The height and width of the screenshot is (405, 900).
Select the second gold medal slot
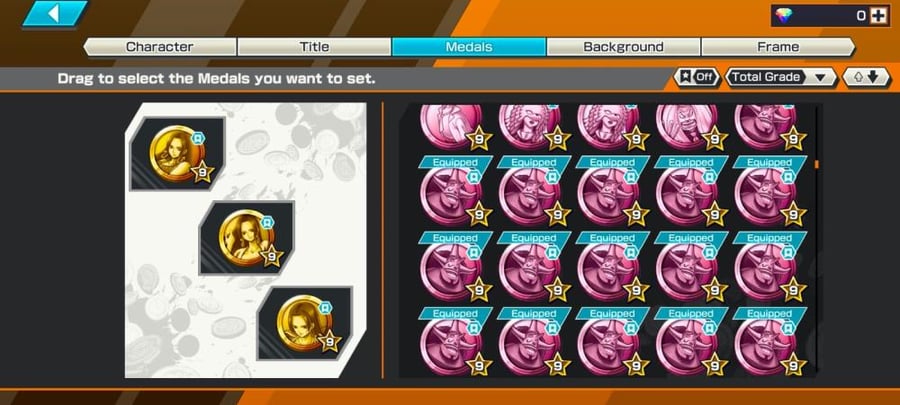click(247, 237)
